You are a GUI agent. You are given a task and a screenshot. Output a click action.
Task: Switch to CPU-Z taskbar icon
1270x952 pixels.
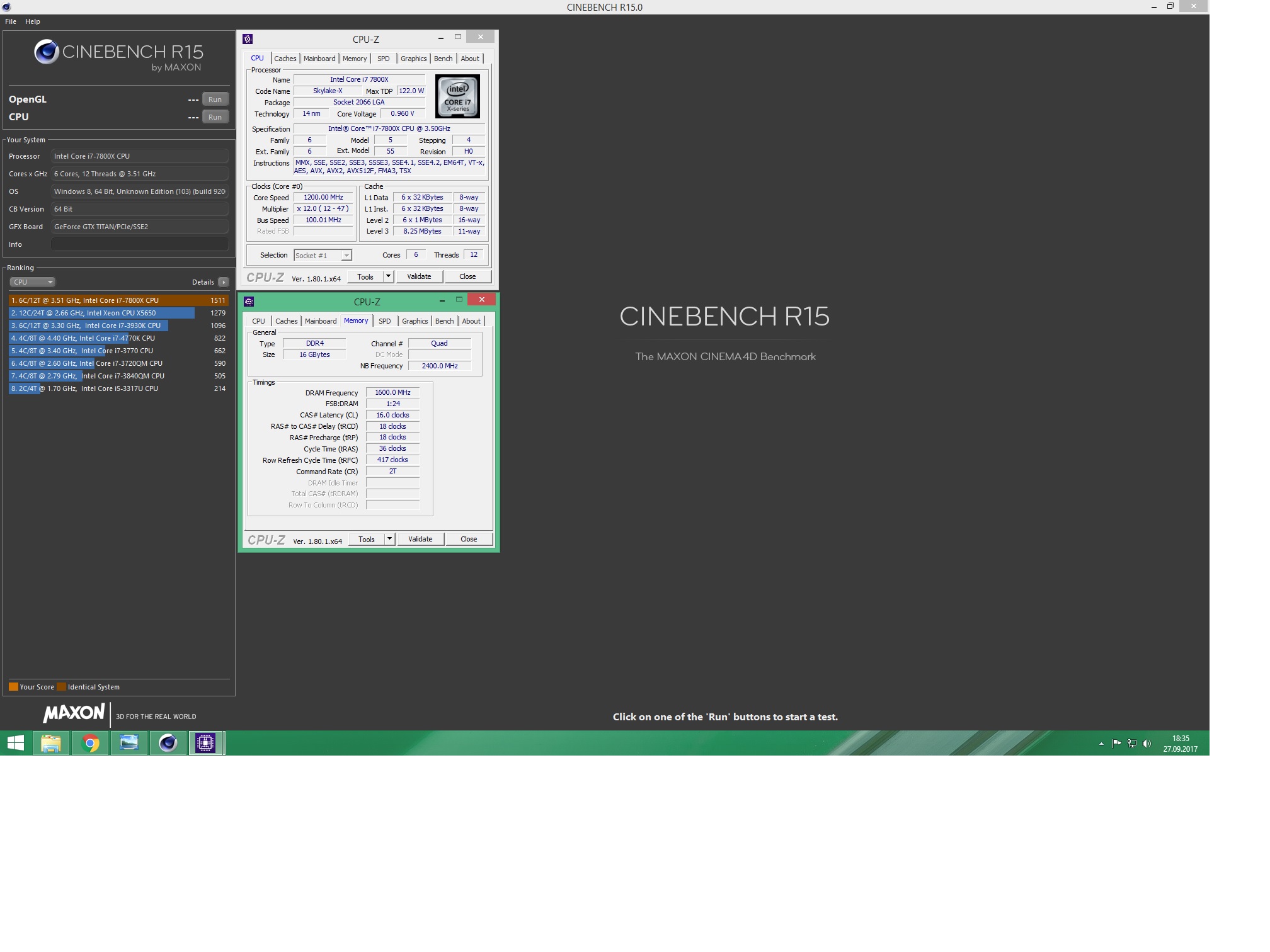(205, 744)
